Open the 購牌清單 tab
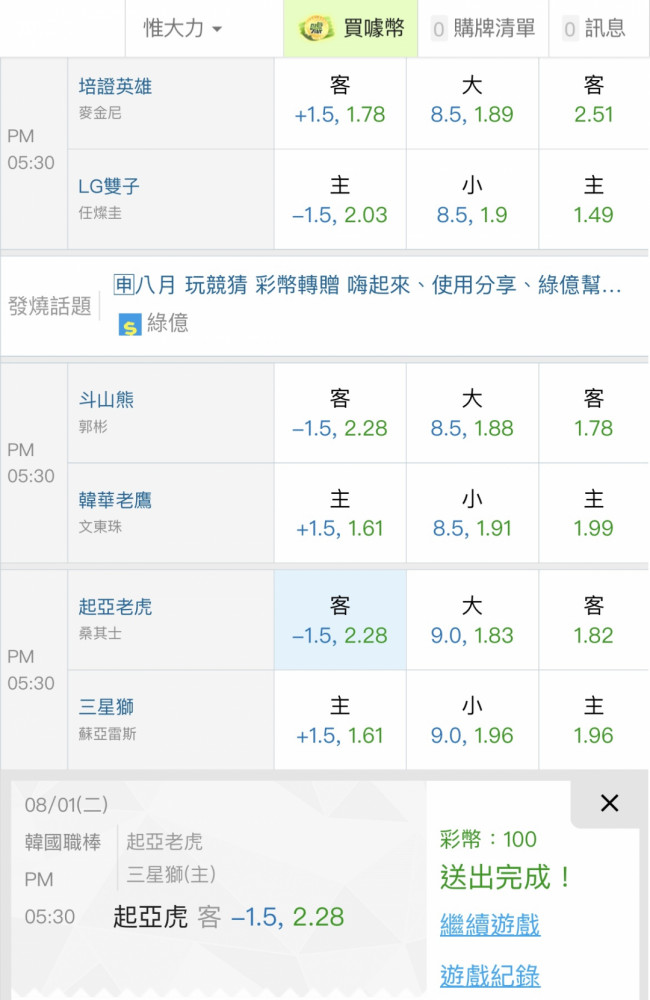 pos(483,28)
